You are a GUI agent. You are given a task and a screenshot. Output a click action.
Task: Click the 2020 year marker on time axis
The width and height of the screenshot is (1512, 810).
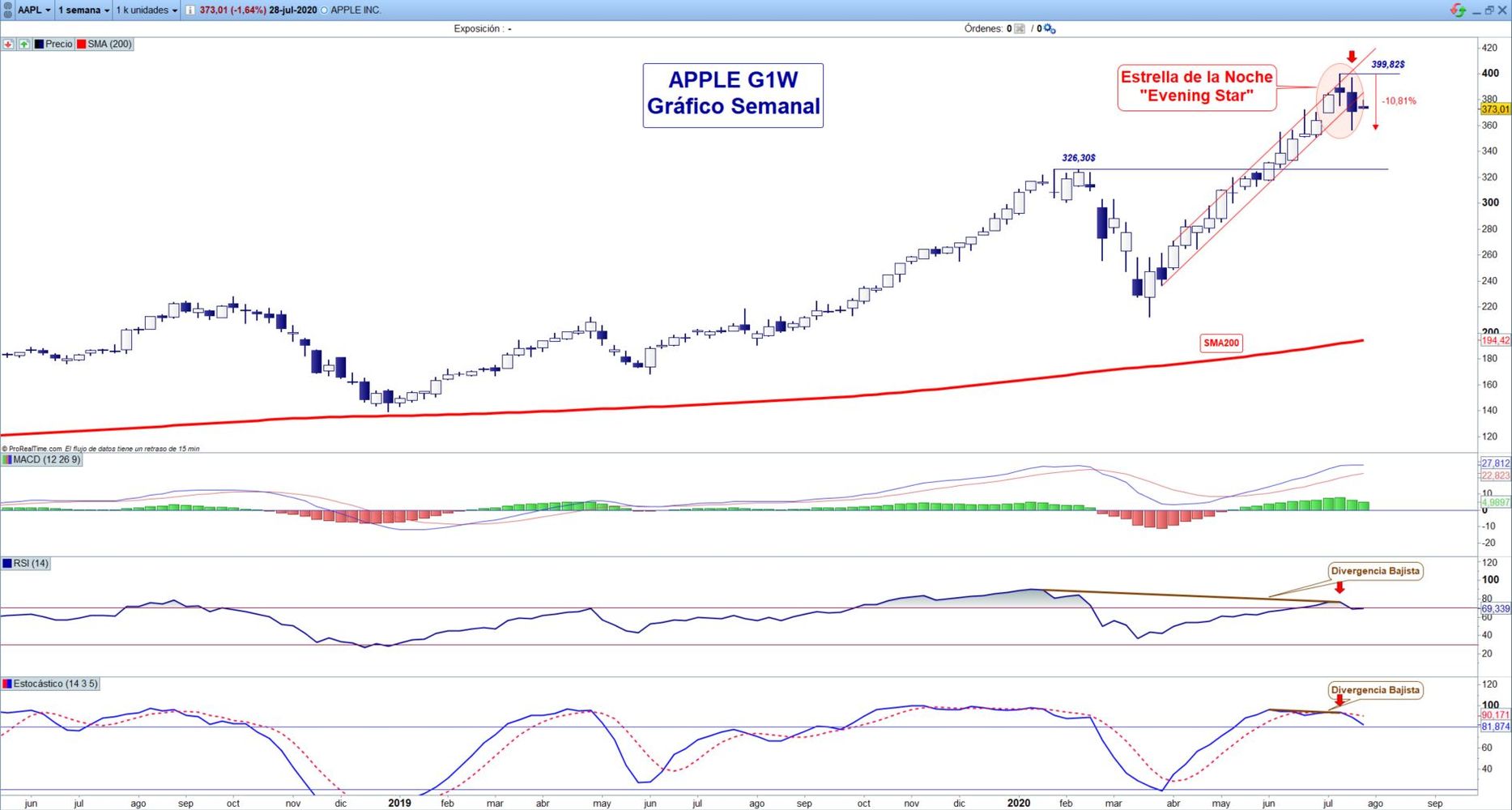point(1019,804)
